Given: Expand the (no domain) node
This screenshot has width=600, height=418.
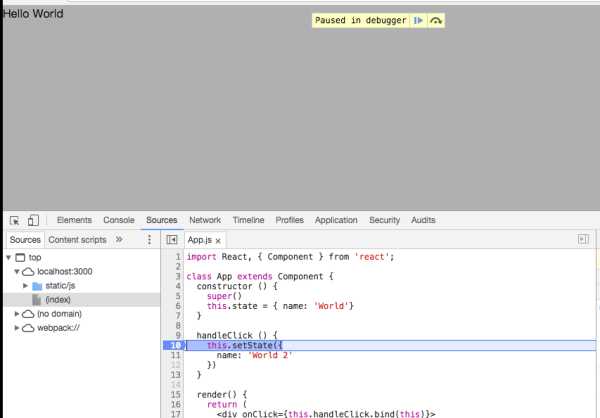Looking at the screenshot, I should 17,314.
